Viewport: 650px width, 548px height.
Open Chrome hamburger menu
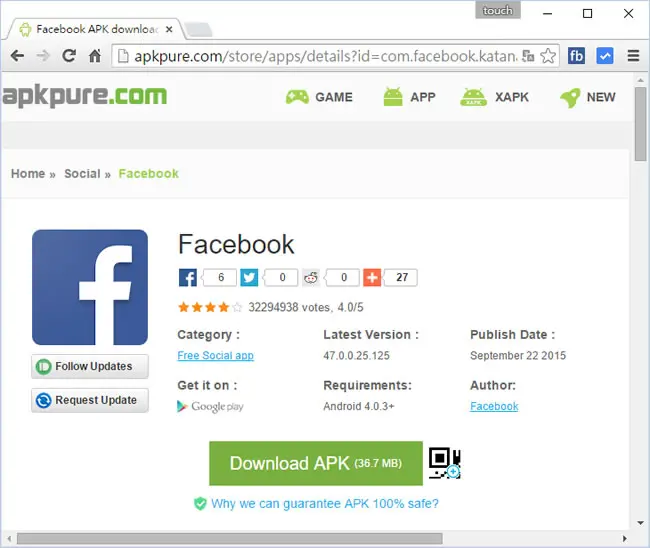click(x=633, y=56)
